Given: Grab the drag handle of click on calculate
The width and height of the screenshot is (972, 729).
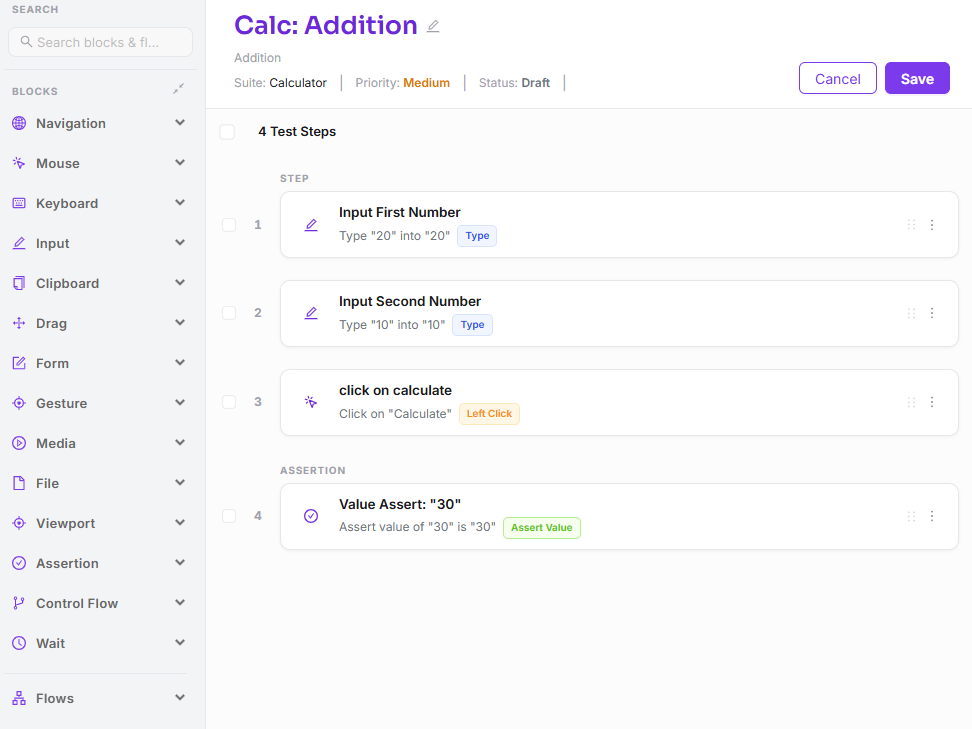Looking at the screenshot, I should 911,402.
